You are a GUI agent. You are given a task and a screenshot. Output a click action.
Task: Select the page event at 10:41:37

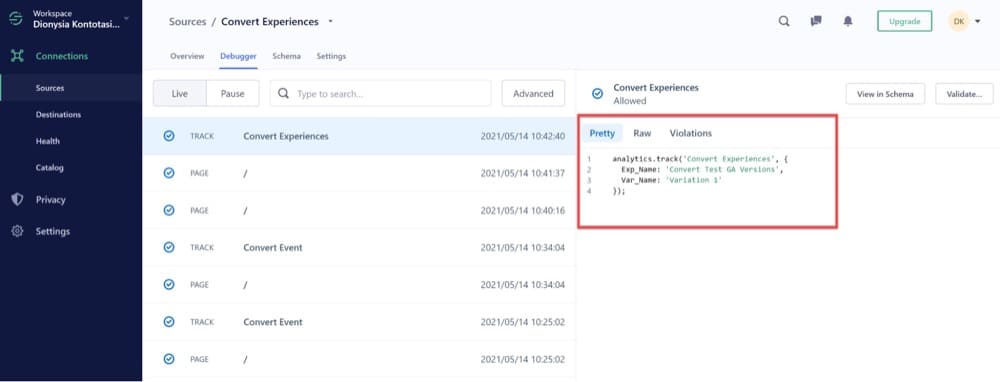358,173
